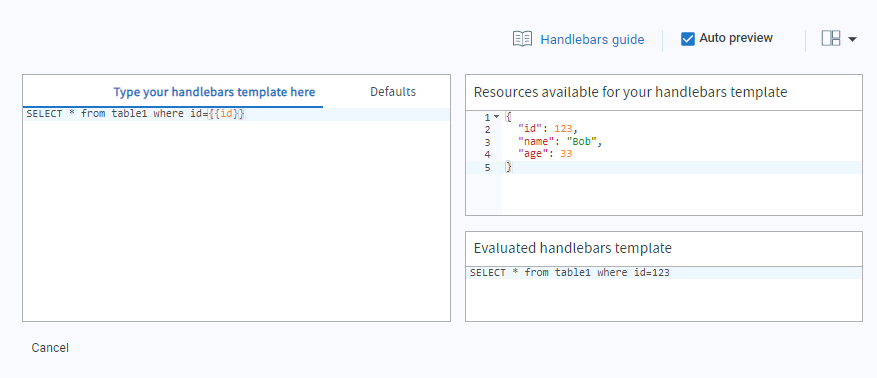Viewport: 877px width, 378px height.
Task: Click line number 2 in the resources gutter
Action: 488,130
